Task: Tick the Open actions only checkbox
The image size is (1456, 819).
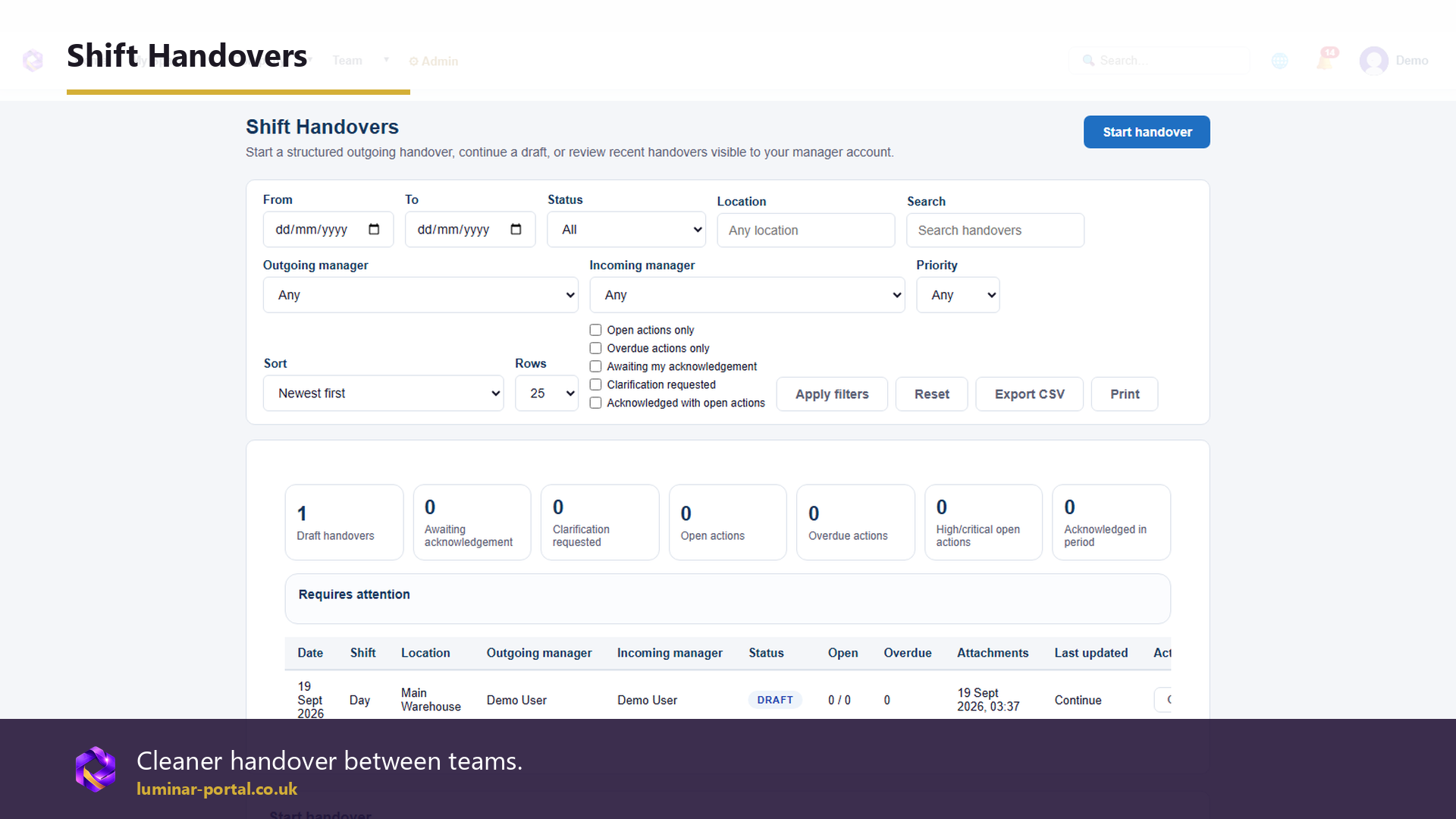Action: 596,330
